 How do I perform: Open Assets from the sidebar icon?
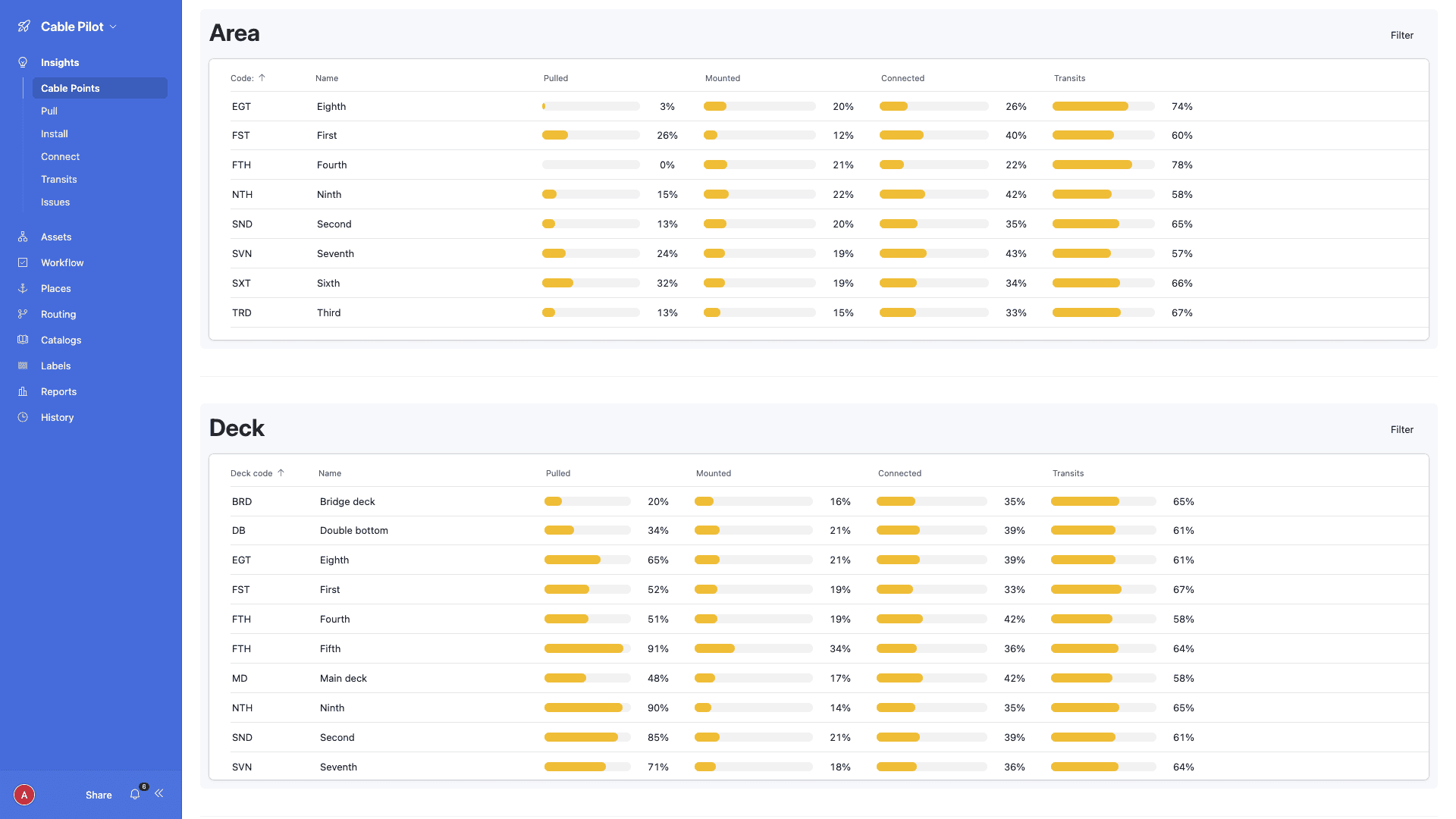[x=23, y=237]
